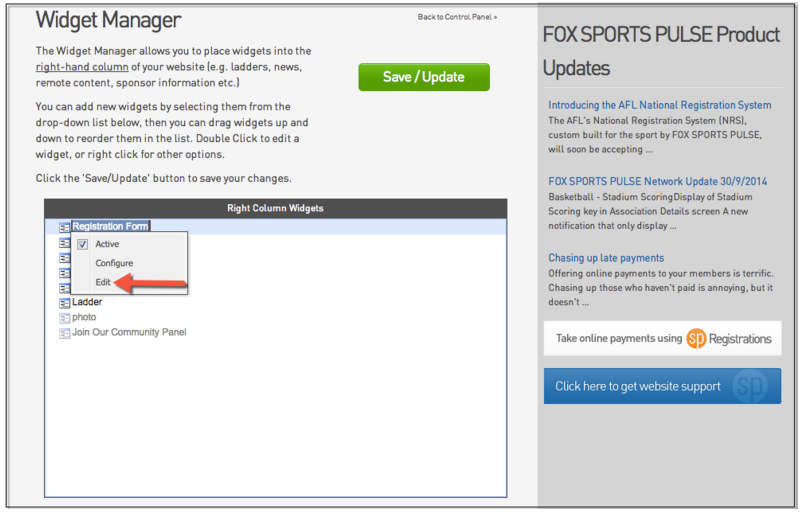Click icon beside Join Our Community Panel
Image resolution: width=801 pixels, height=514 pixels.
tap(64, 333)
